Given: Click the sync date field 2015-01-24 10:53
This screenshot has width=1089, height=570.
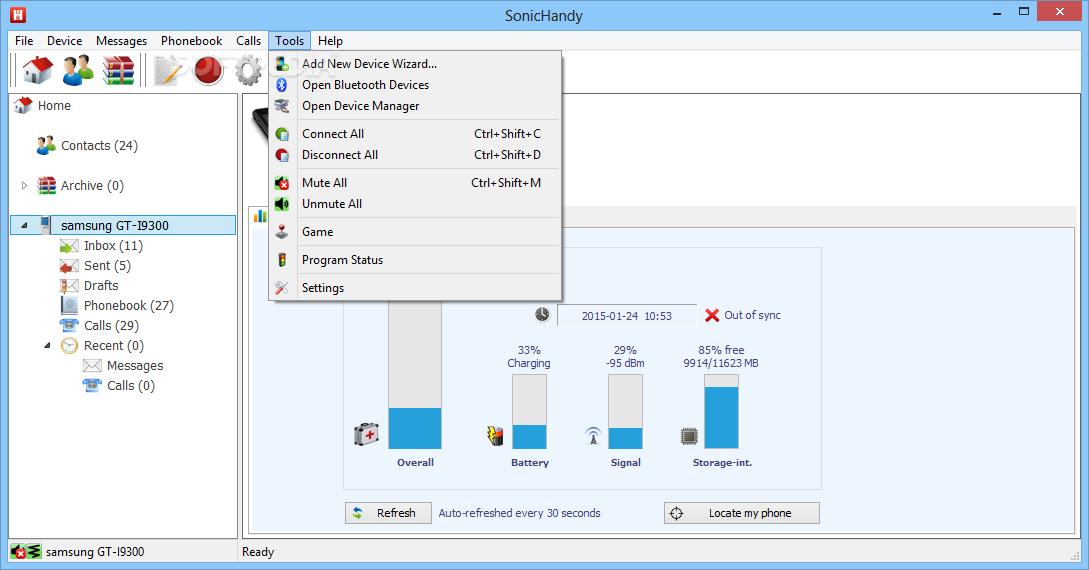Looking at the screenshot, I should pos(626,316).
